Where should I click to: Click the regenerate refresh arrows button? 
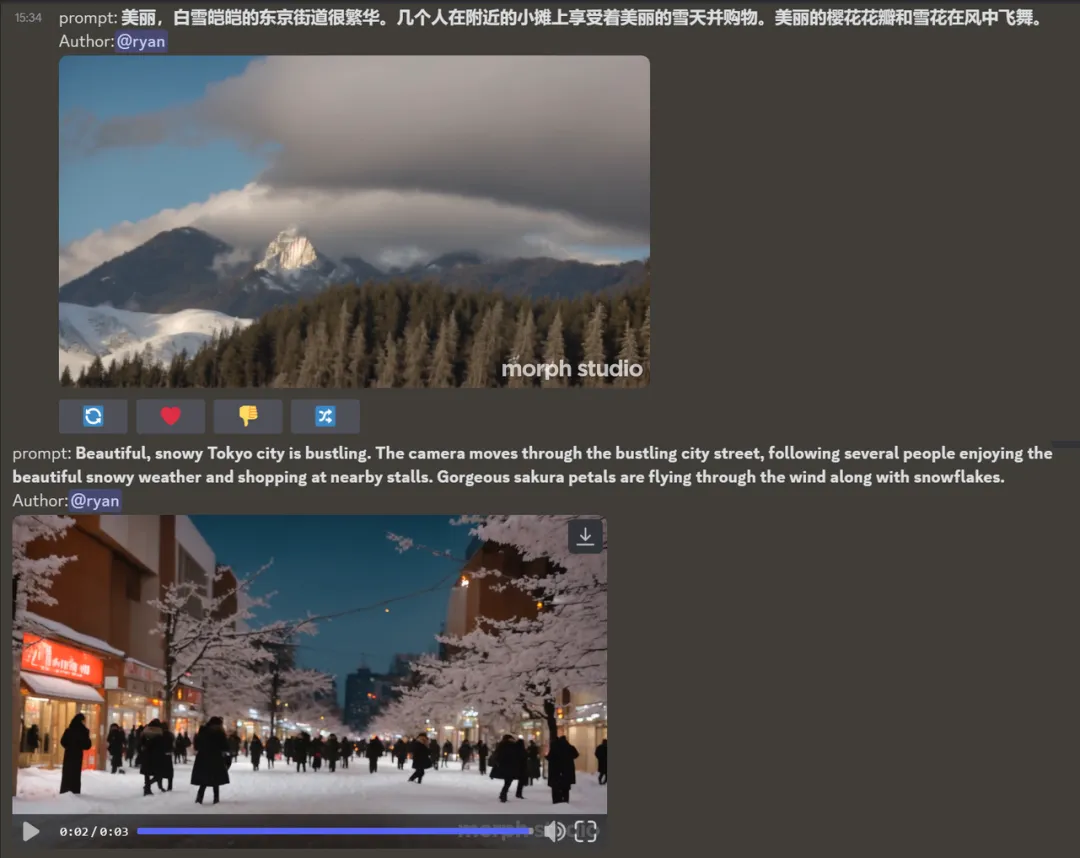tap(93, 416)
